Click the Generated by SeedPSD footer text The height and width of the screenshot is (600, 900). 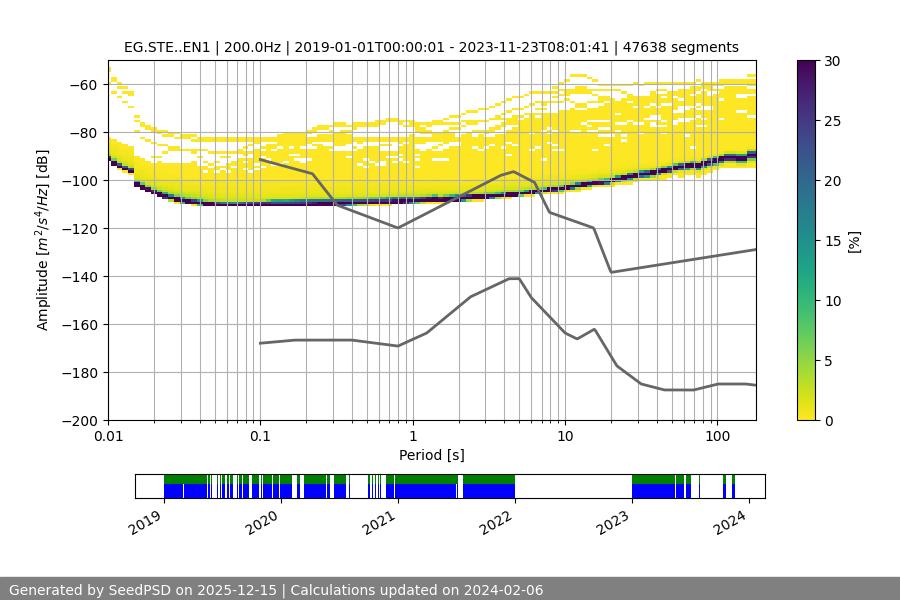(x=276, y=590)
